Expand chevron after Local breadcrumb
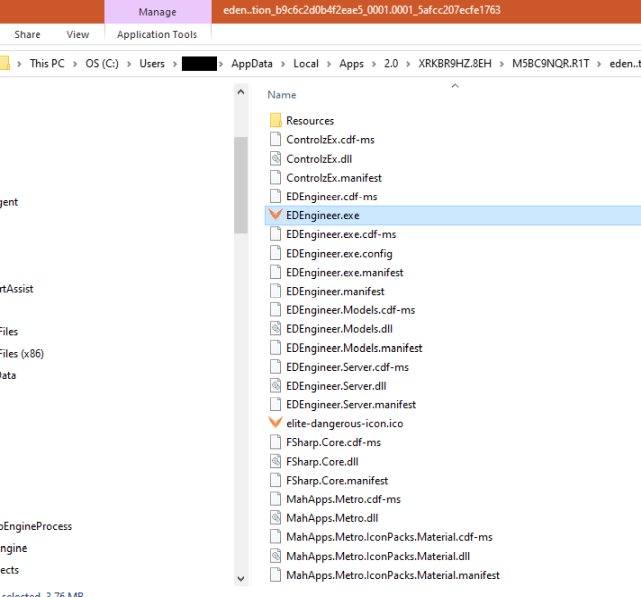The width and height of the screenshot is (641, 597). click(x=329, y=64)
